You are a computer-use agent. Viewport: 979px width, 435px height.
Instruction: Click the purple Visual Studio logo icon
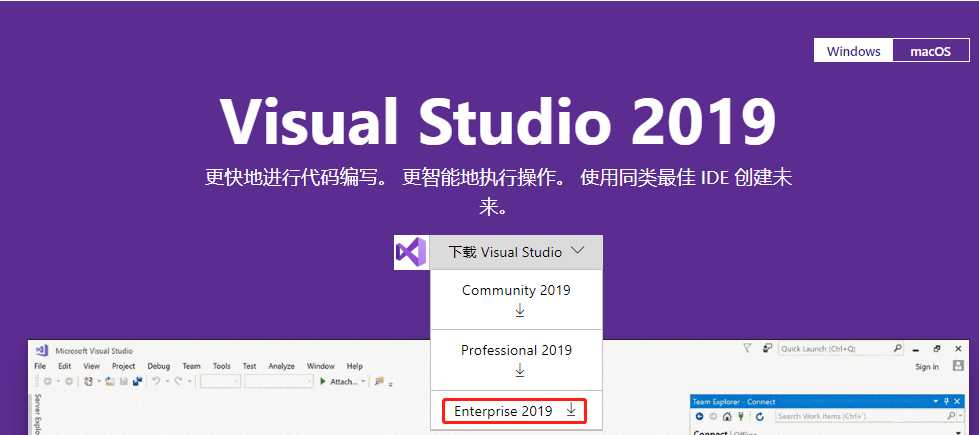[410, 252]
